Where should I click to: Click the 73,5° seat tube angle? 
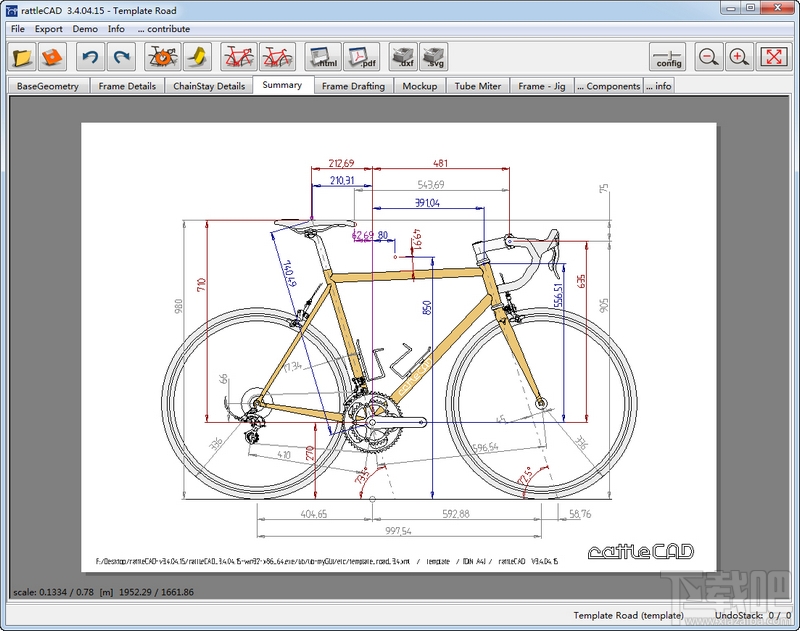(x=362, y=476)
